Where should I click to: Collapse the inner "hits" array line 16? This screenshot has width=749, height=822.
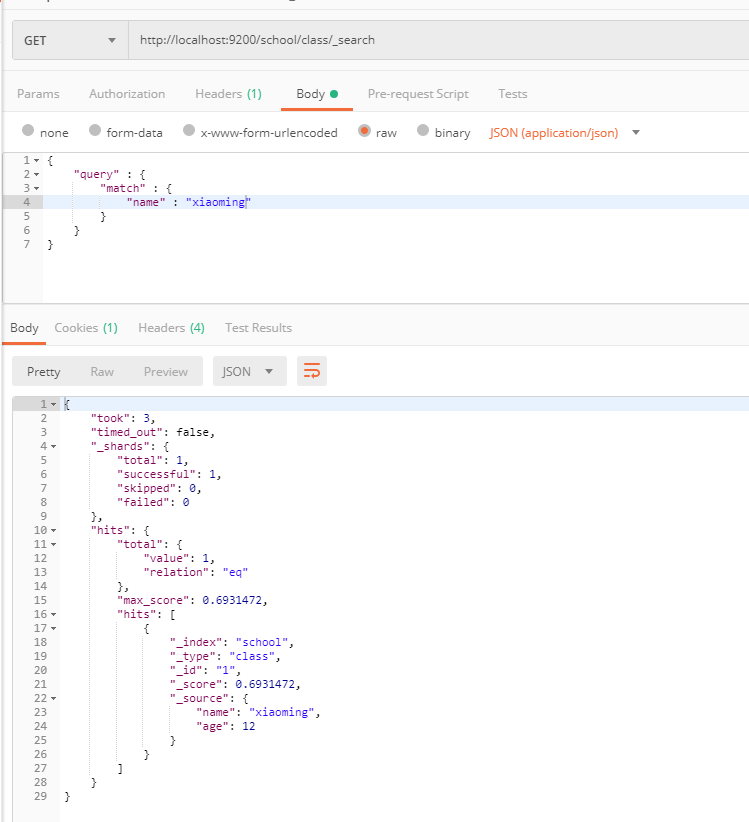coord(53,614)
